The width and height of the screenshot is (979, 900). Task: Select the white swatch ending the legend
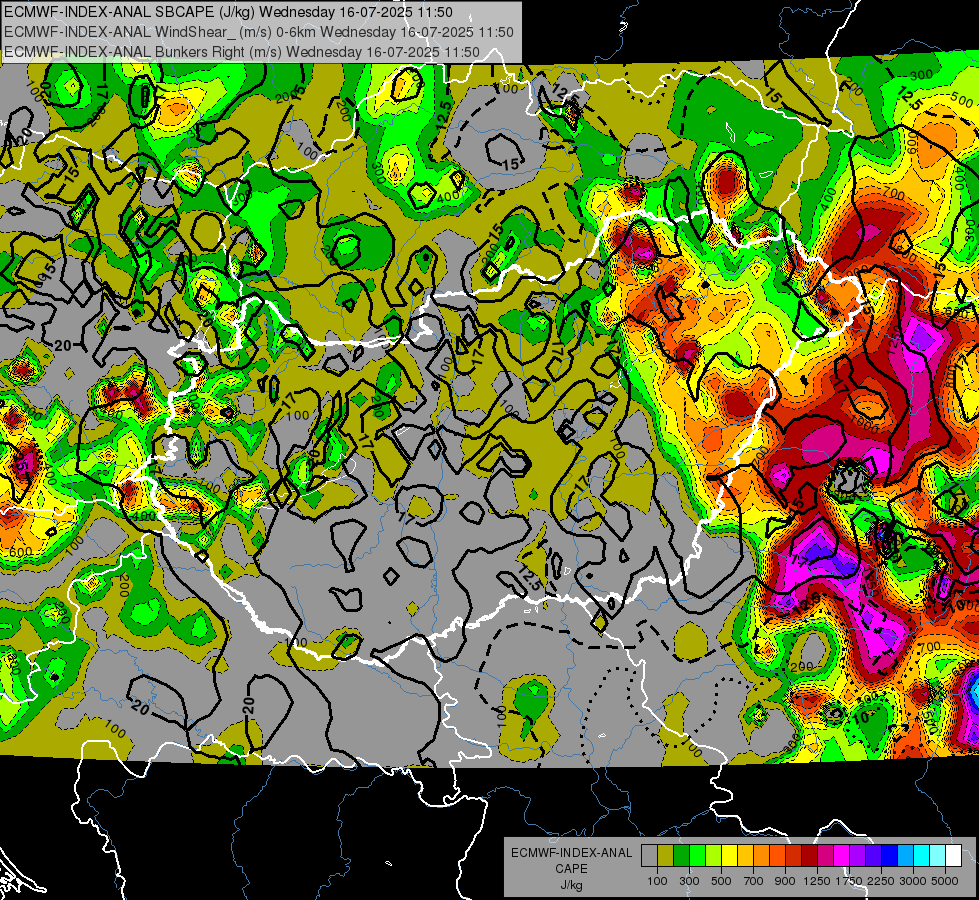(954, 855)
